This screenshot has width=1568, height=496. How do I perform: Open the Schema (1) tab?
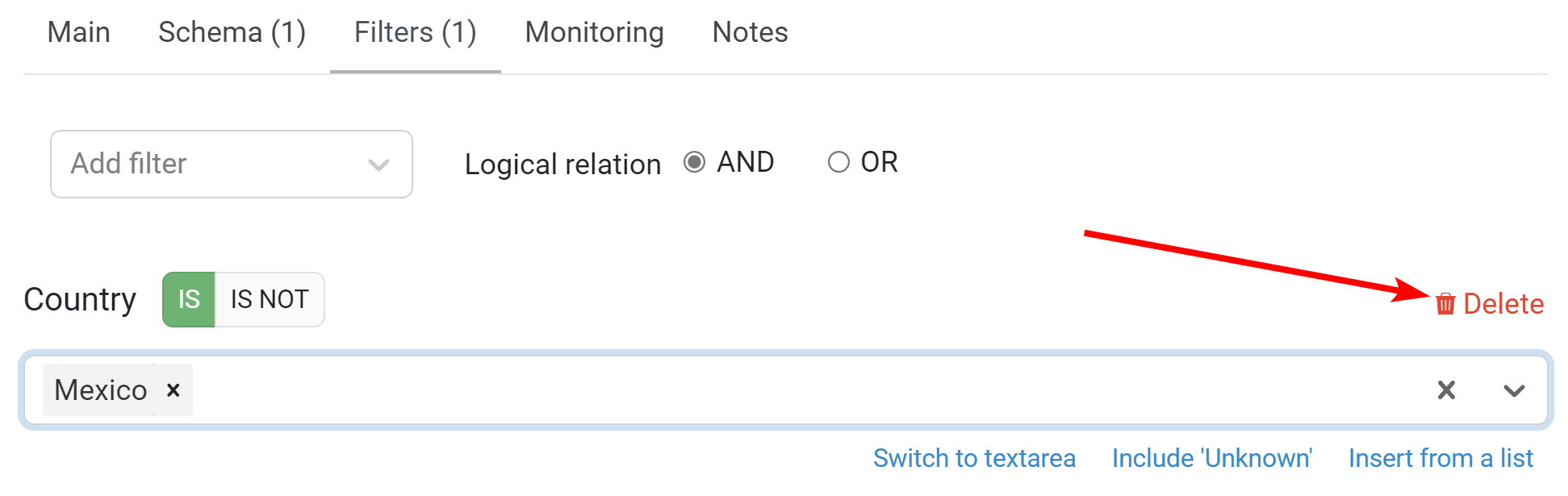[x=232, y=33]
